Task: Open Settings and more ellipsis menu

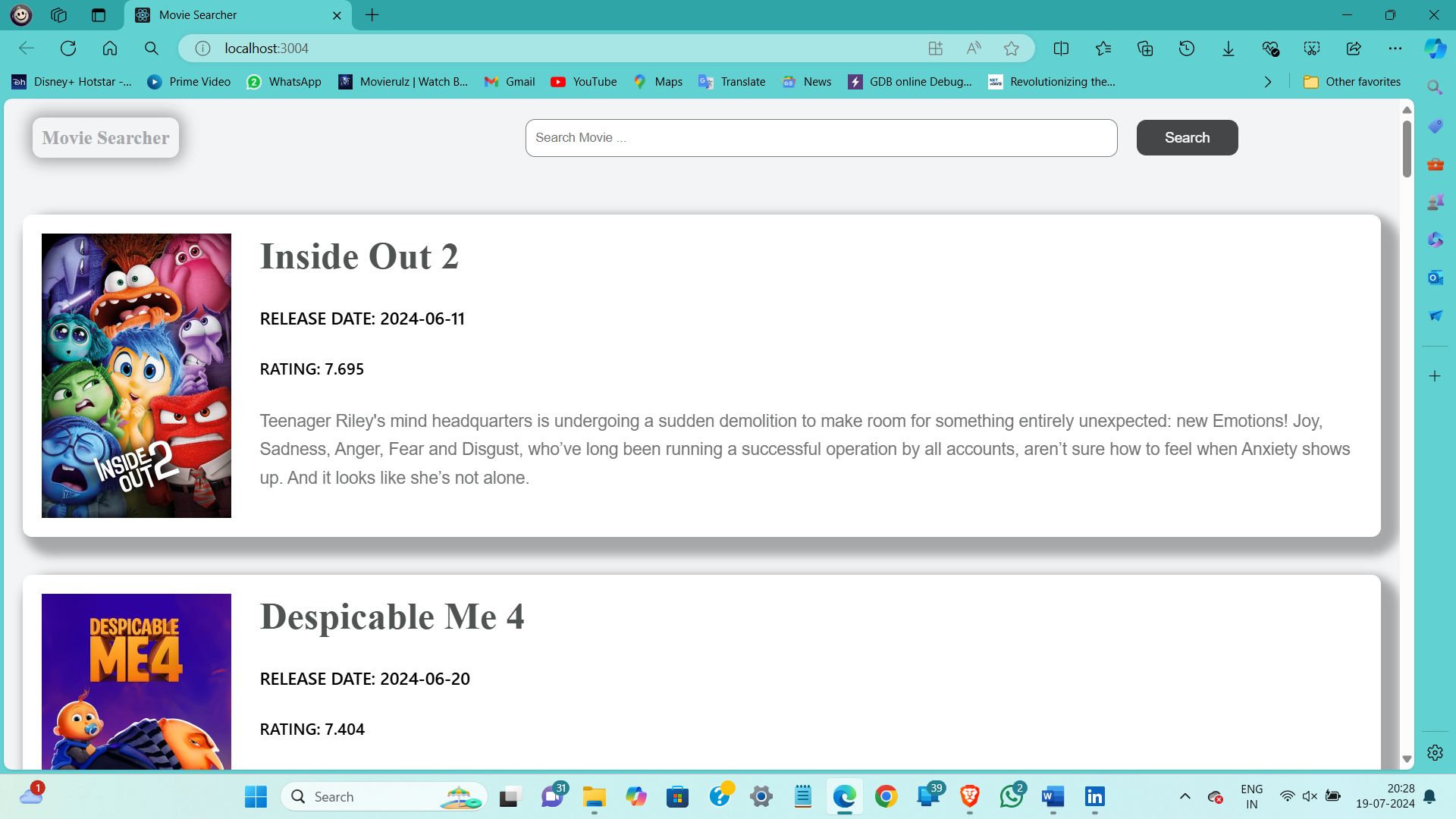Action: [x=1395, y=49]
